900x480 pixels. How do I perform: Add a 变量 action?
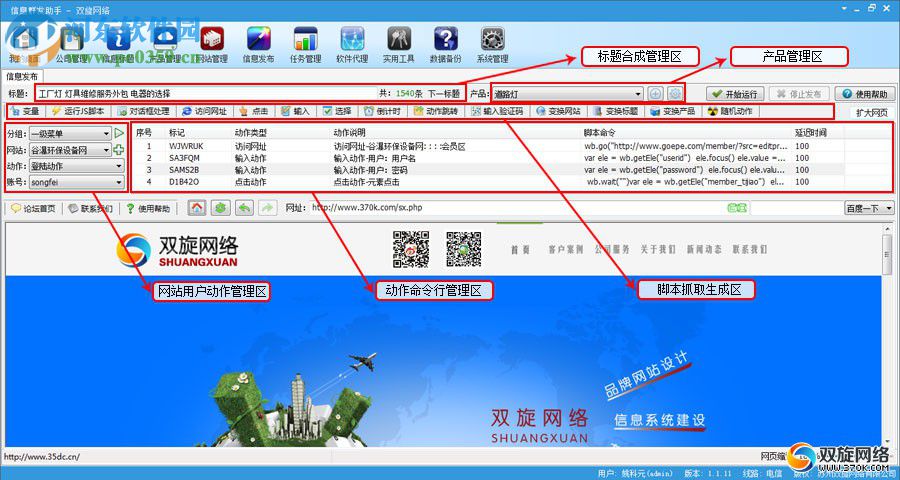click(25, 111)
